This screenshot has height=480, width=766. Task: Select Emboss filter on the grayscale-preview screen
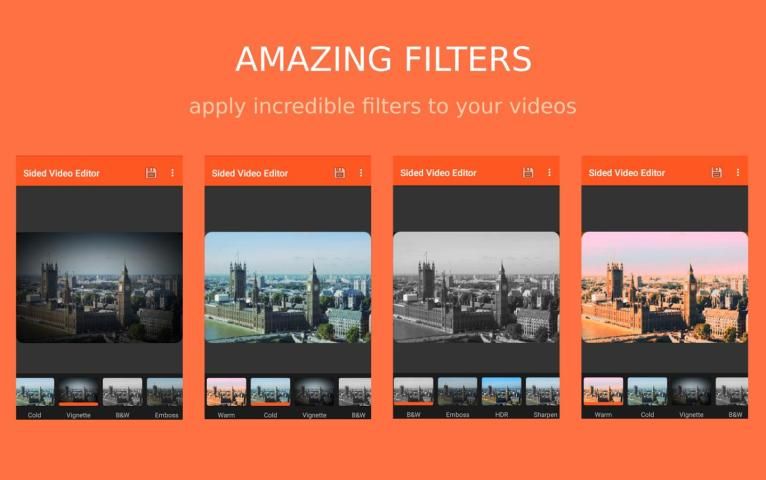click(x=457, y=392)
